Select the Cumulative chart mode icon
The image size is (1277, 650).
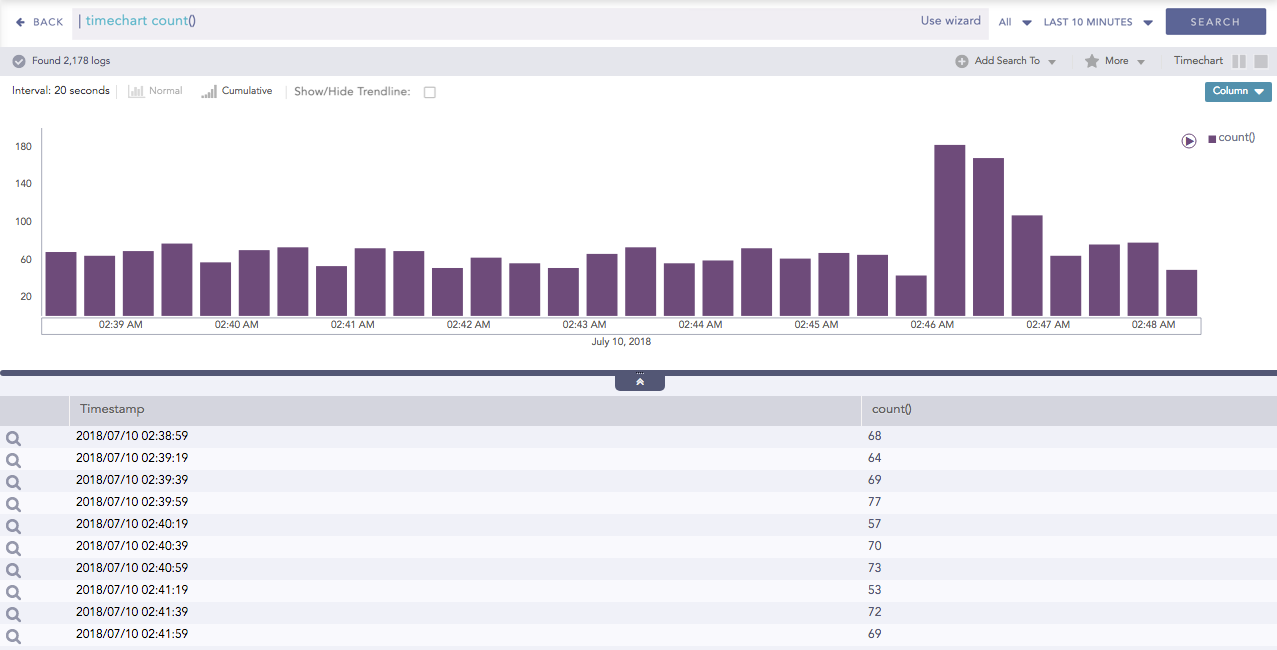pyautogui.click(x=209, y=92)
